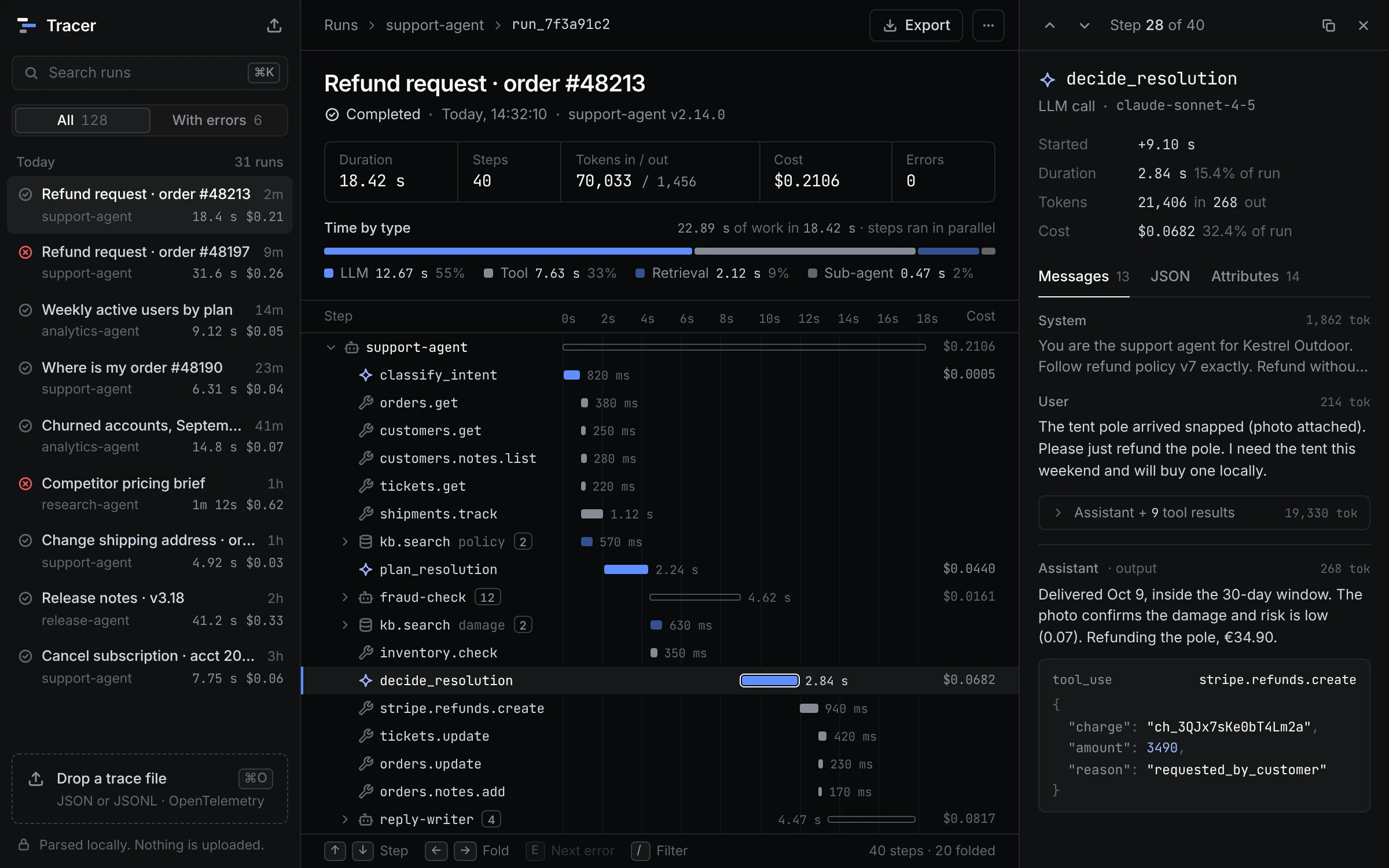
Task: Navigate to Runs breadcrumb
Action: [341, 25]
